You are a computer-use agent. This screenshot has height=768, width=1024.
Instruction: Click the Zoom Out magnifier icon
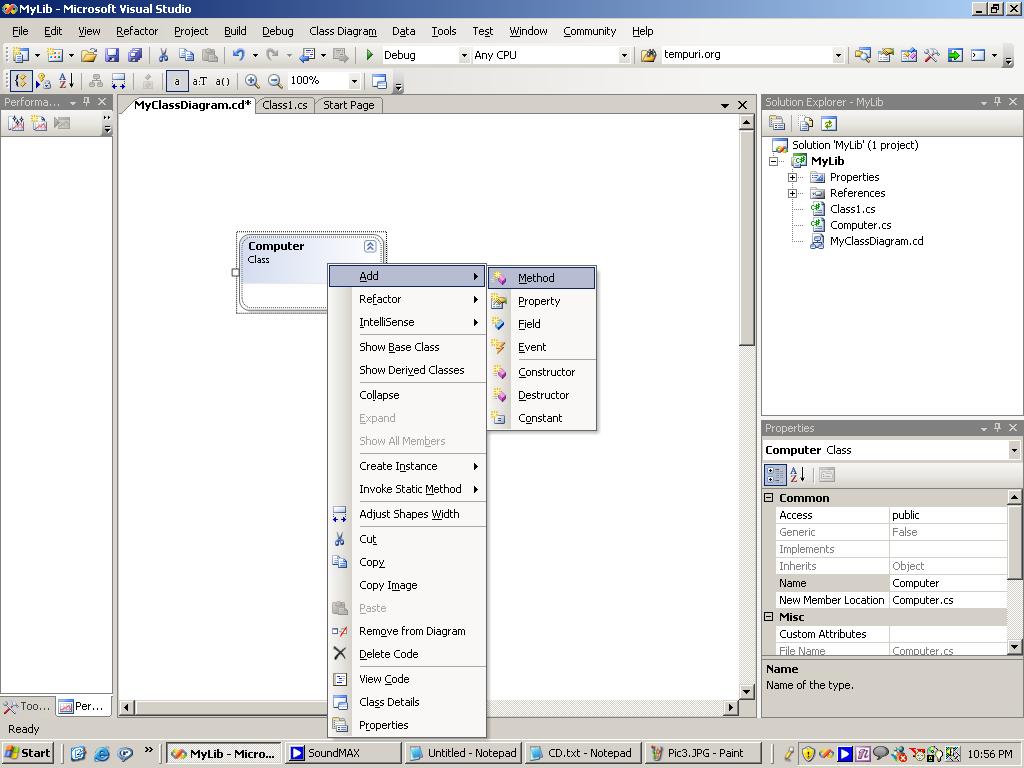click(x=275, y=81)
